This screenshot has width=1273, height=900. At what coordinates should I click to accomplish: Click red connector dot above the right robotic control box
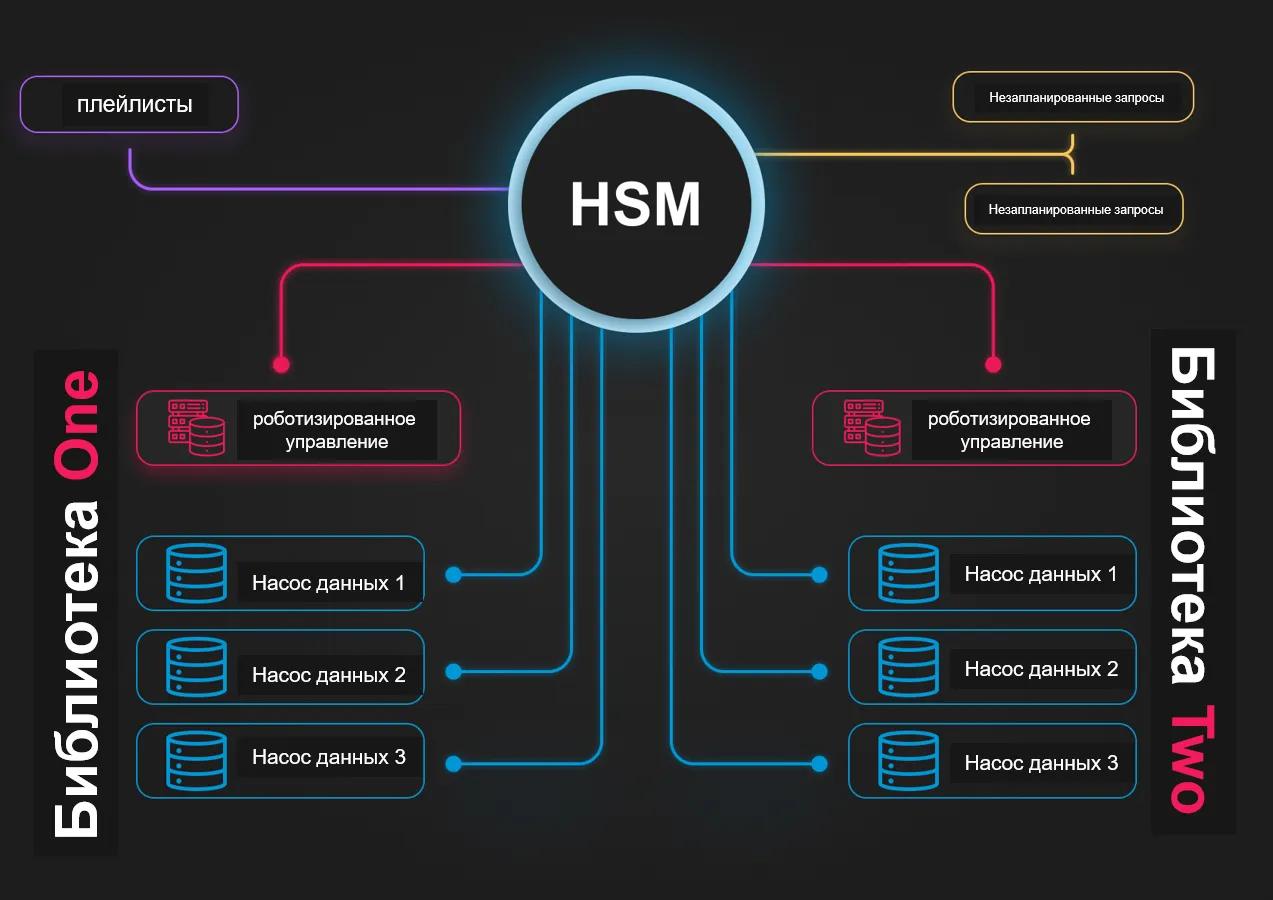click(993, 364)
